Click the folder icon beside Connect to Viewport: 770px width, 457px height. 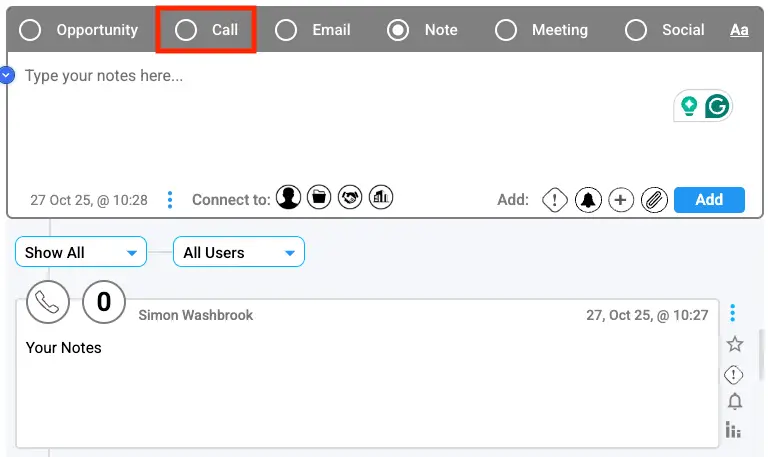[319, 198]
